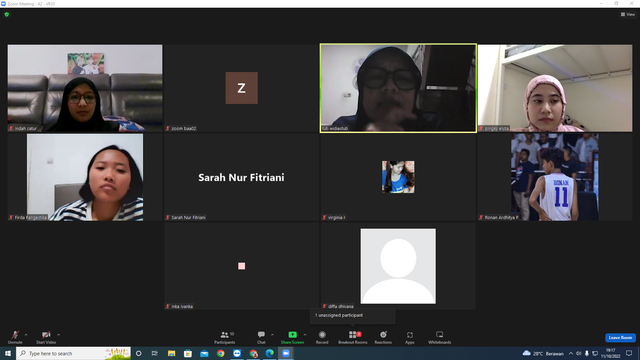Select Indah Catur's video tile
Viewport: 640px width, 360px height.
[85, 88]
